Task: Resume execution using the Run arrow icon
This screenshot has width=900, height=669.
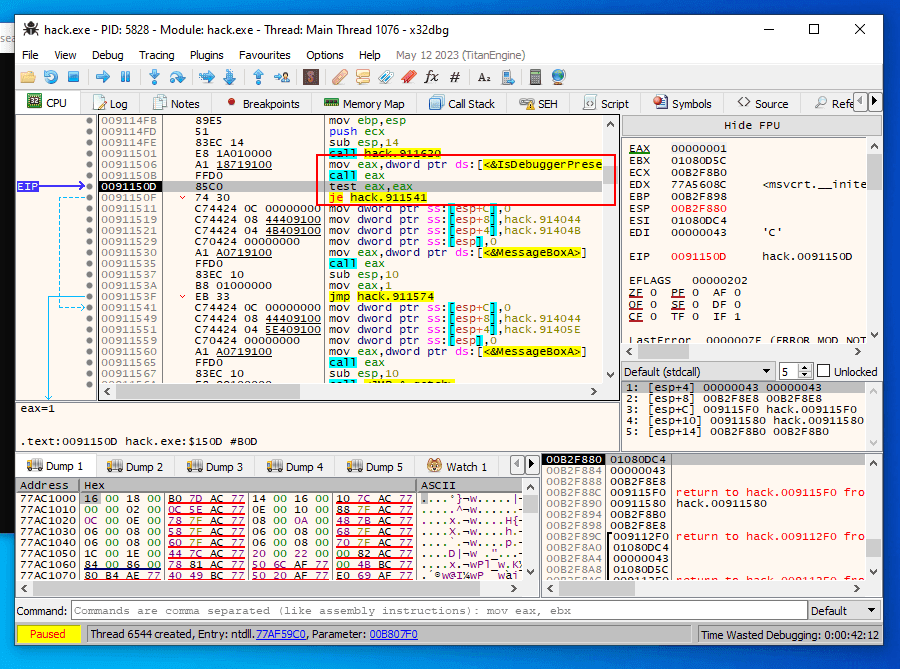Action: [104, 76]
